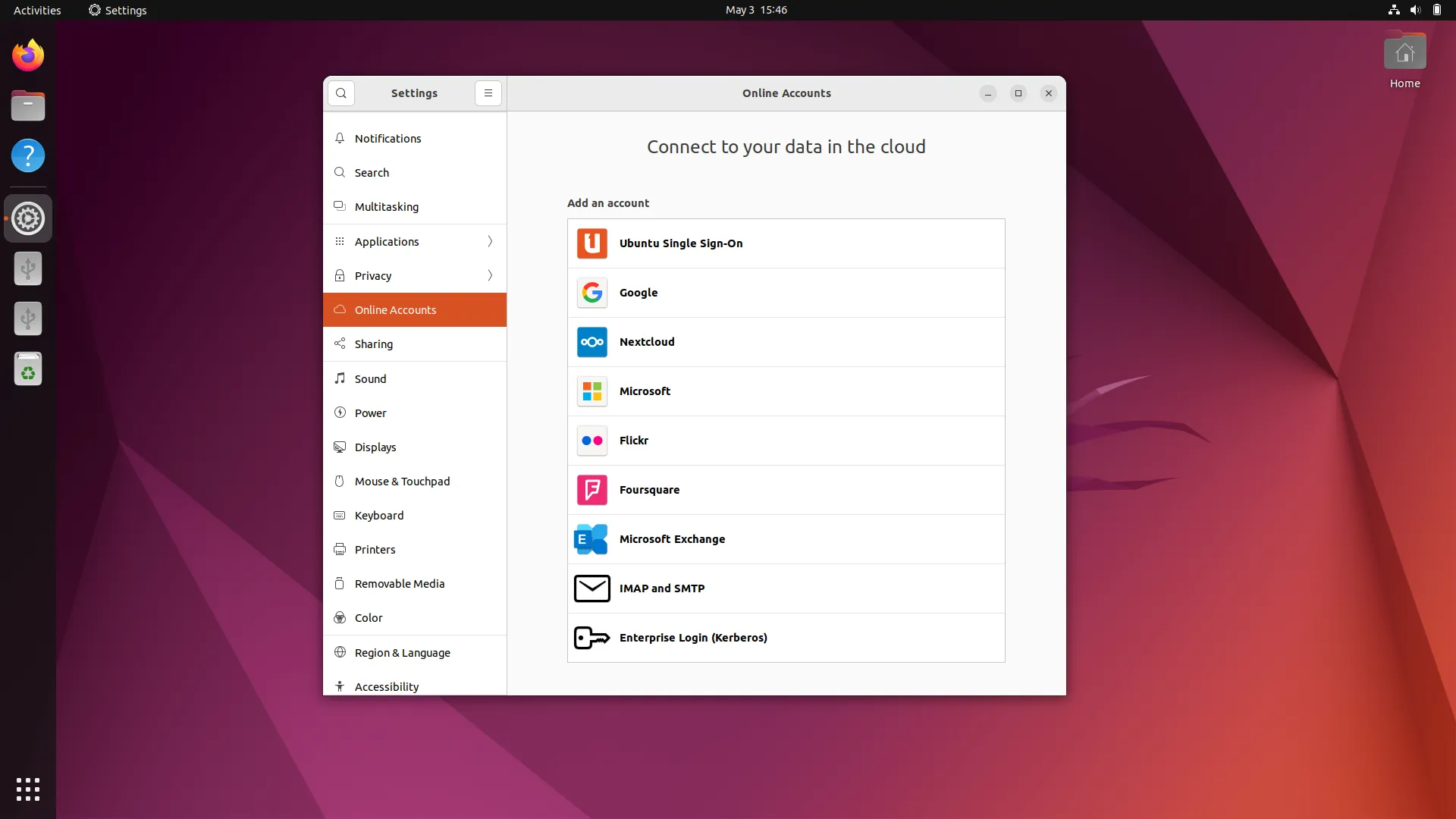Expand the Applications submenu chevron
Viewport: 1456px width, 819px height.
click(x=490, y=242)
